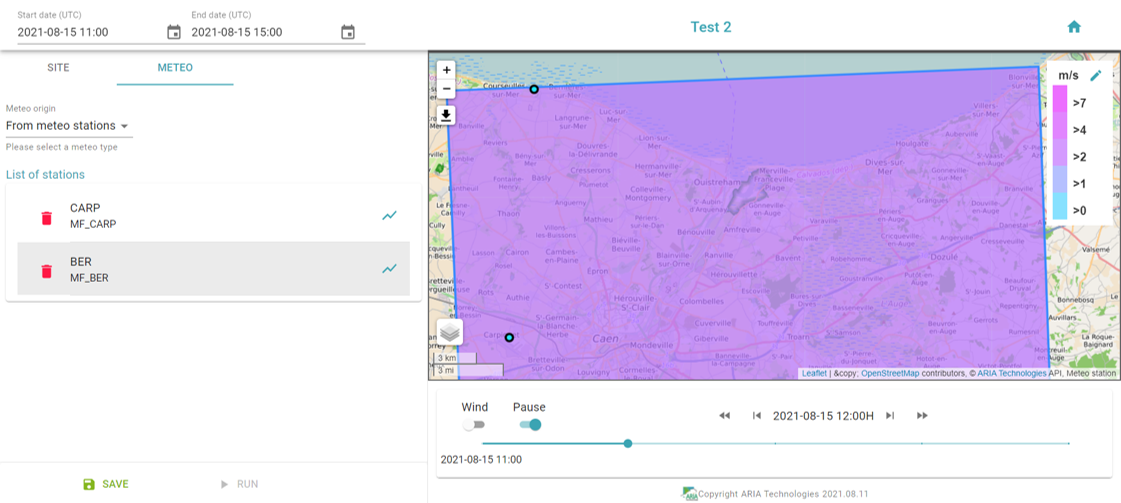
Task: Click the RUN button
Action: click(239, 484)
